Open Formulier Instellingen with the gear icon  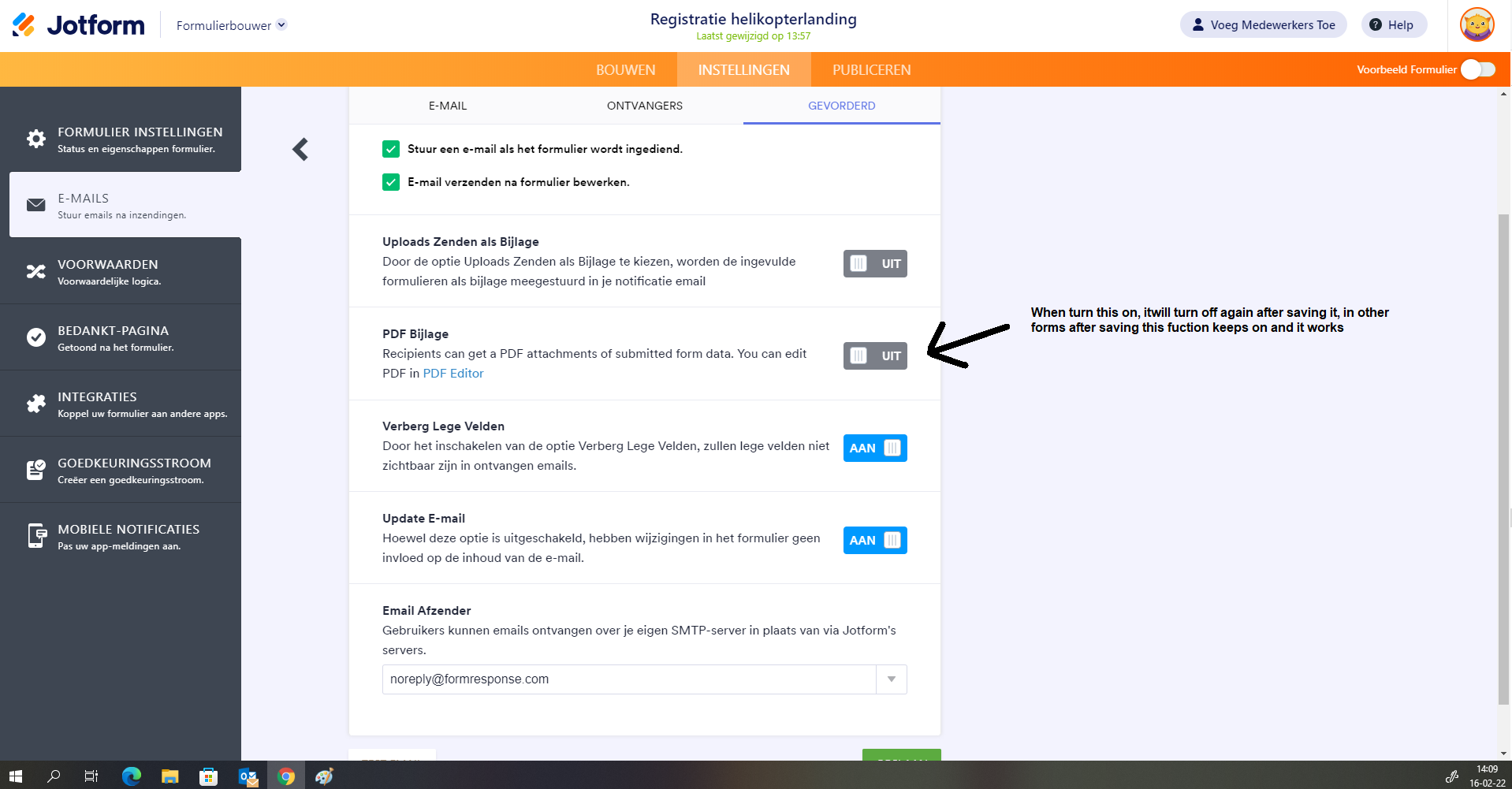point(35,139)
